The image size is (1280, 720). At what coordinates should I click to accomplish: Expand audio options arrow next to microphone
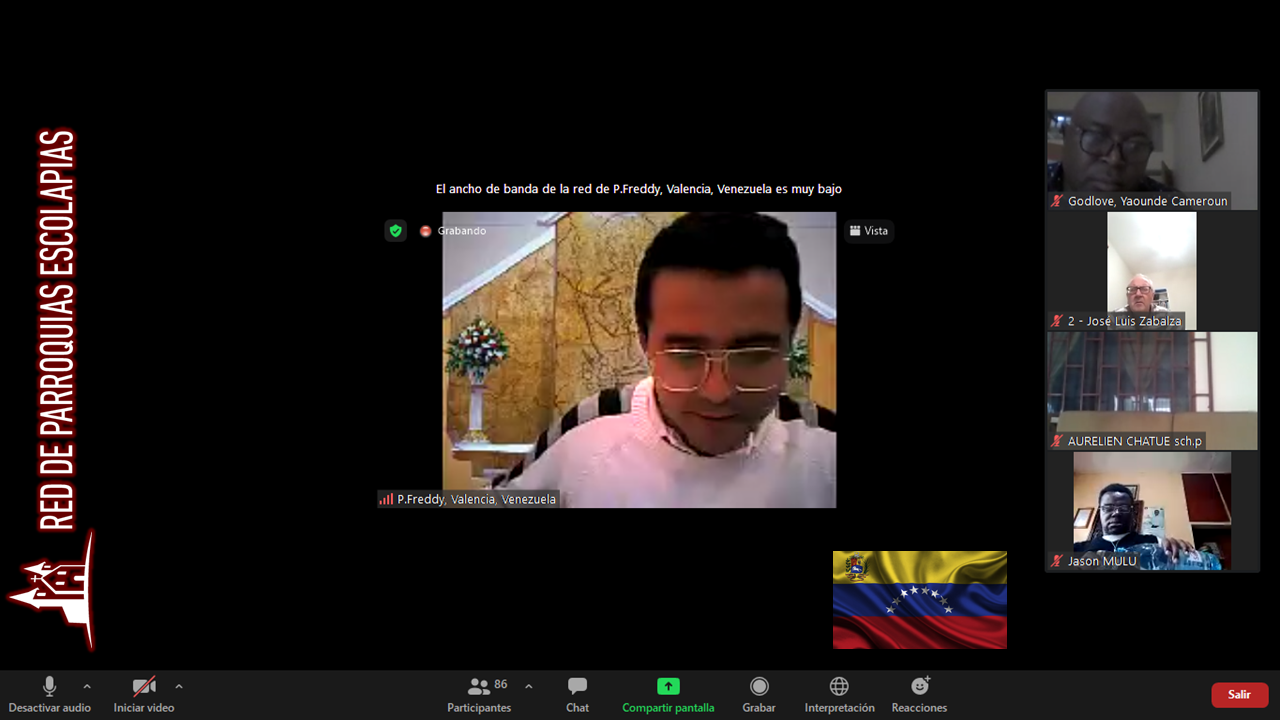[x=87, y=686]
